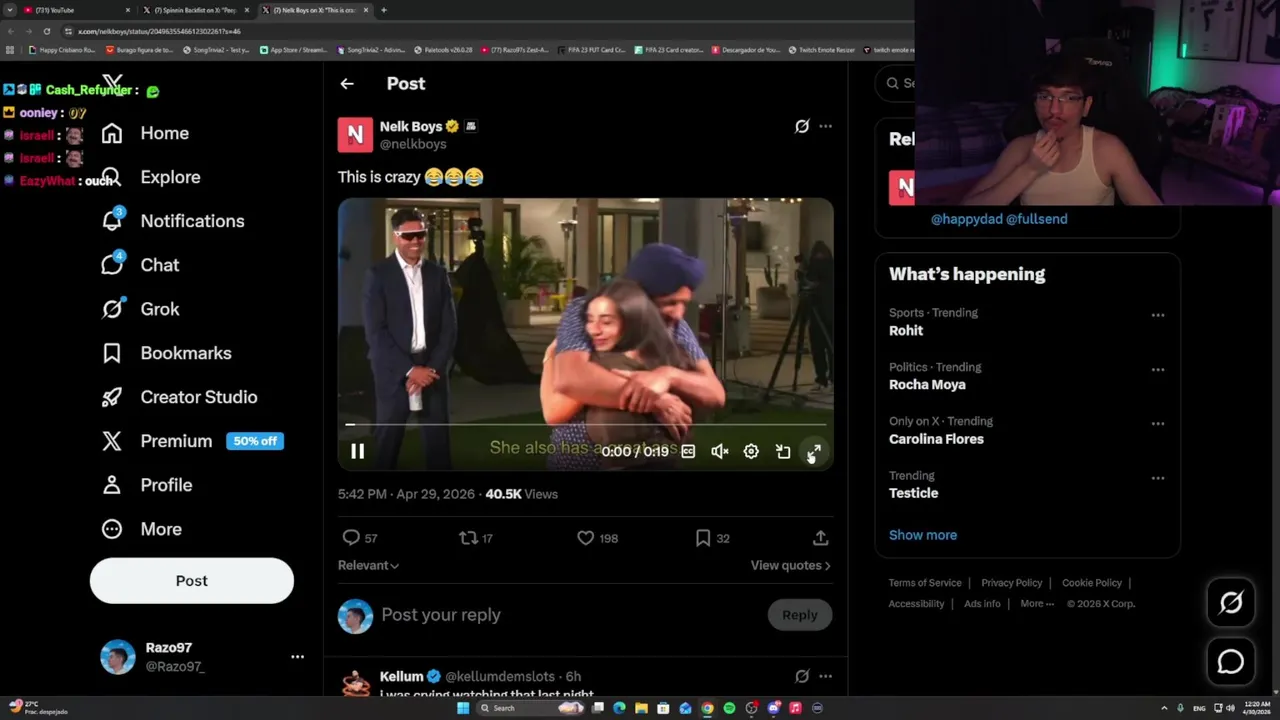Open options for Rocha Moya trend

coord(1157,369)
